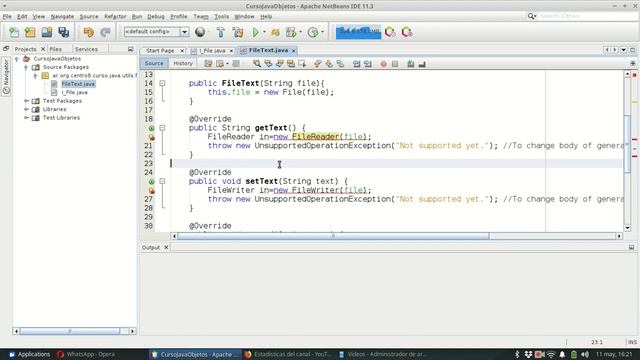Click Find Selection magnifier icon in editor toolbar
The image size is (640, 360).
257,64
